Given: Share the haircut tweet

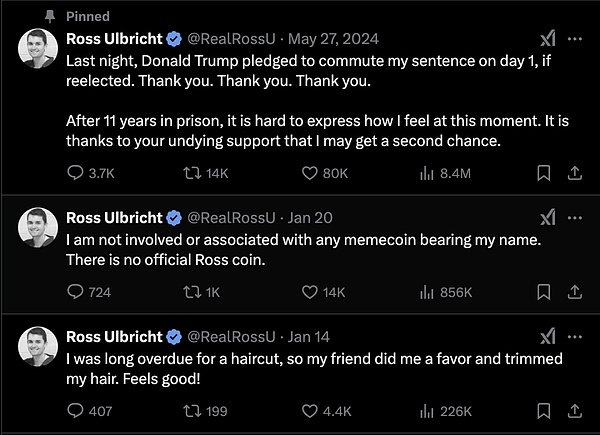Looking at the screenshot, I should pyautogui.click(x=574, y=411).
